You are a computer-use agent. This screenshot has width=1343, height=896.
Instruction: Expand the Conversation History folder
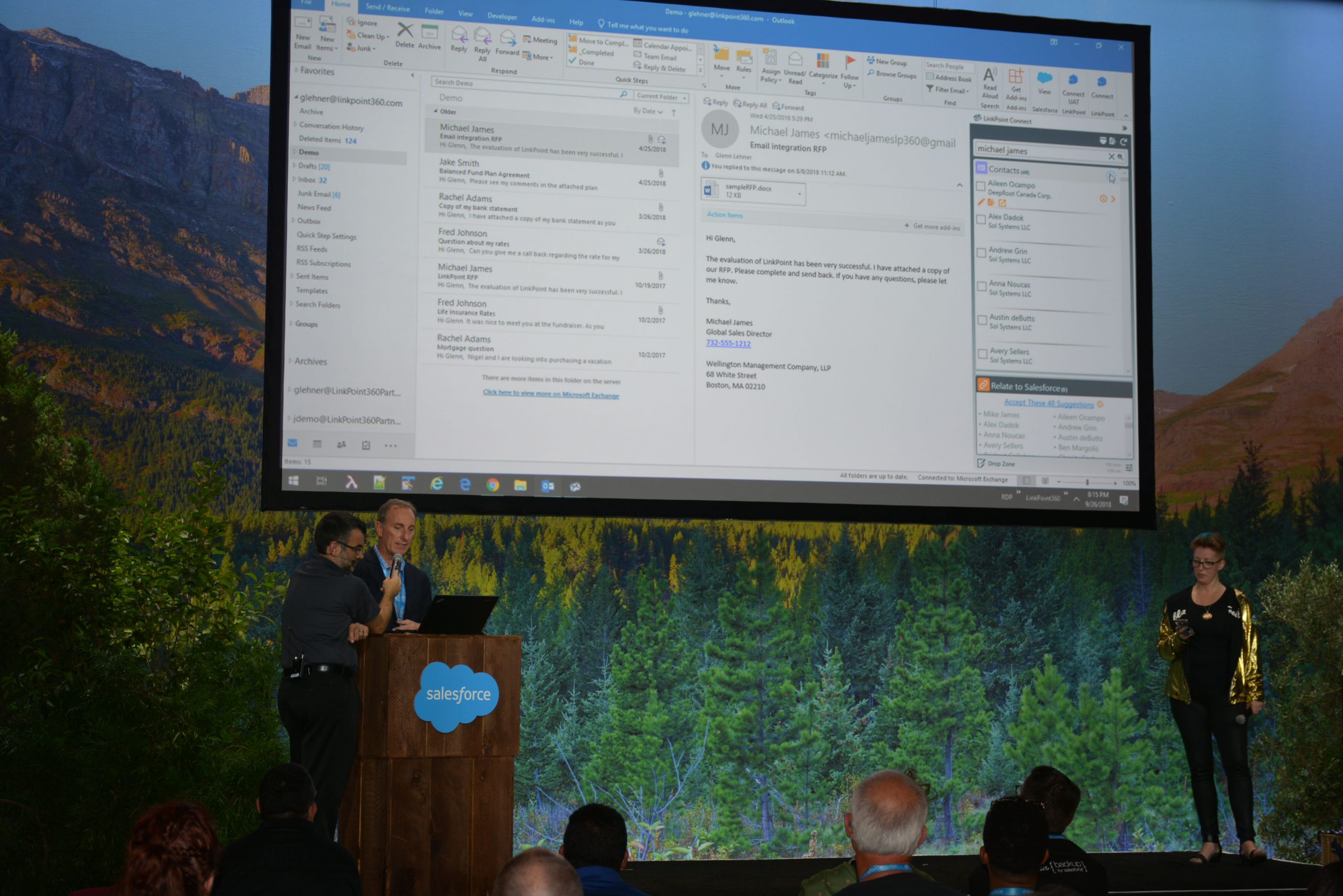pyautogui.click(x=295, y=124)
